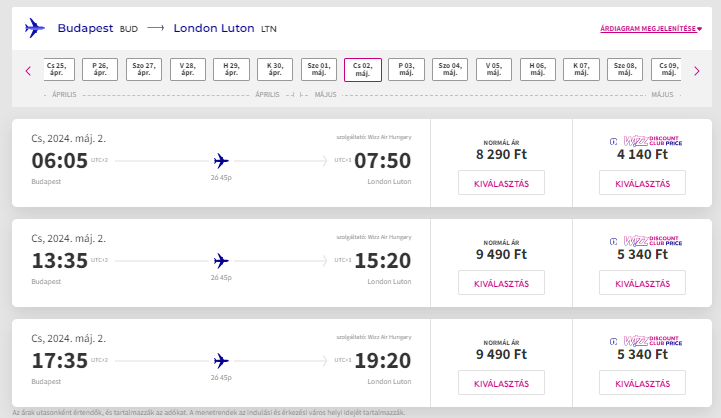Click the plane icon on 06:05 flight
This screenshot has width=721, height=418.
click(x=221, y=161)
